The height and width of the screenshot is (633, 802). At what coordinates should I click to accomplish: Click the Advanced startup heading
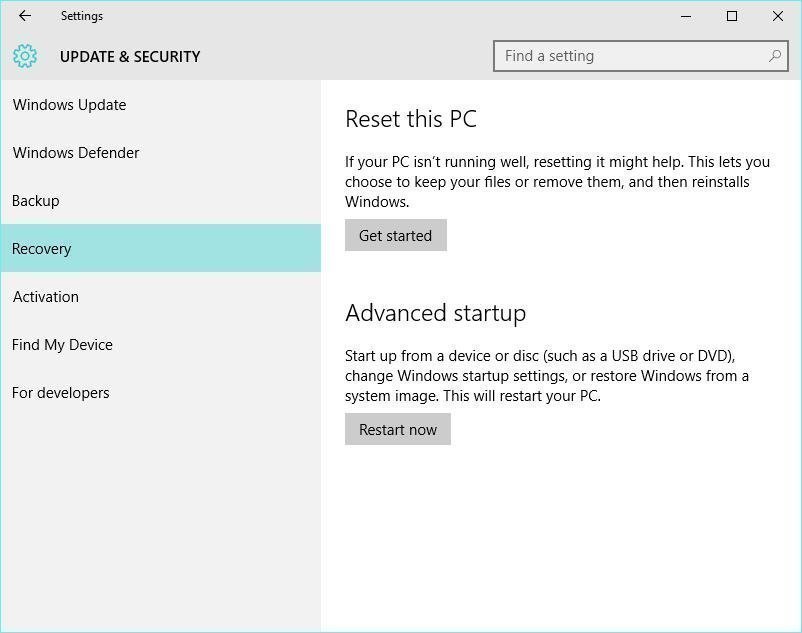coord(435,313)
